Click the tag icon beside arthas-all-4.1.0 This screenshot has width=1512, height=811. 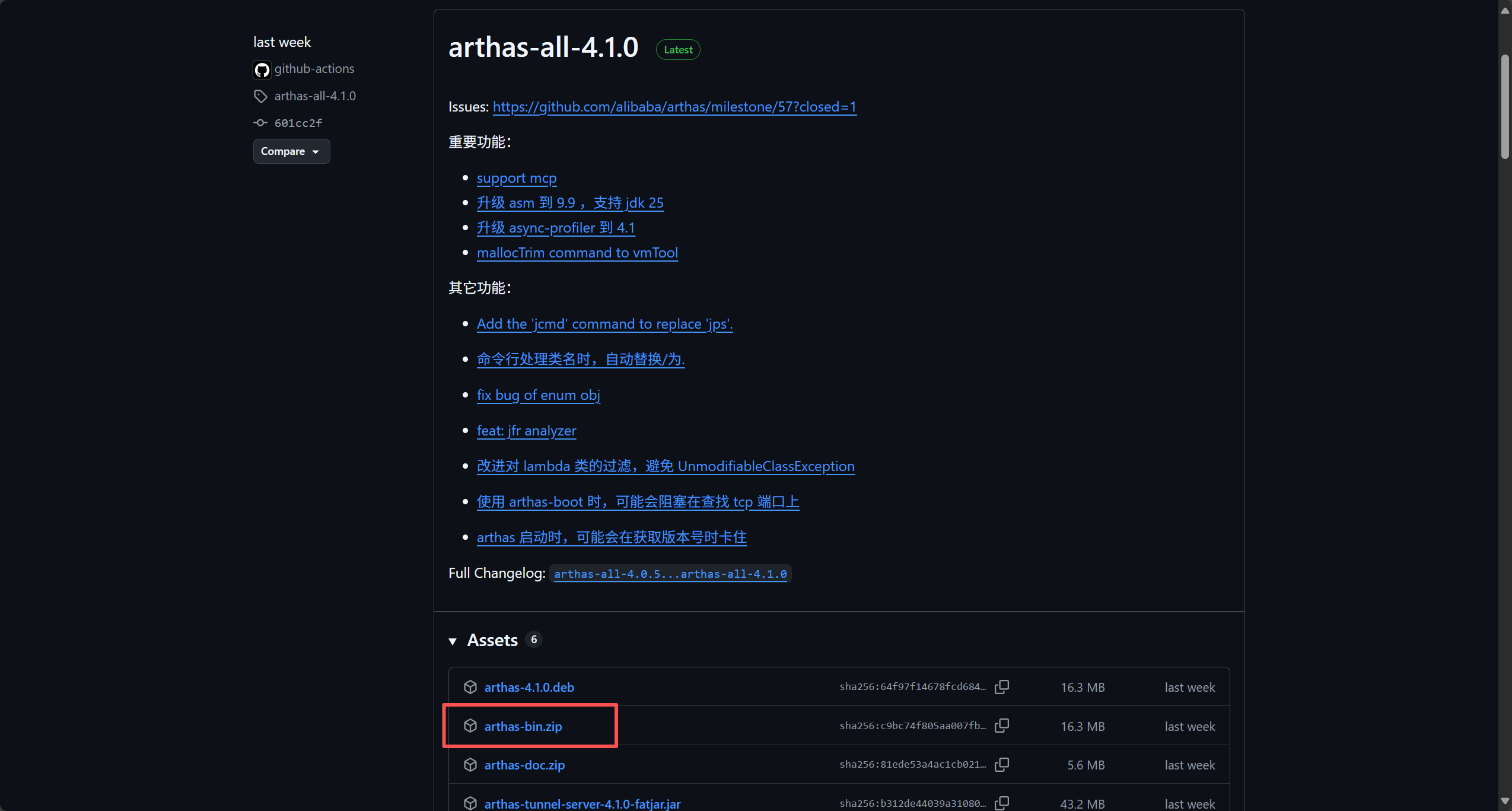pyautogui.click(x=260, y=96)
